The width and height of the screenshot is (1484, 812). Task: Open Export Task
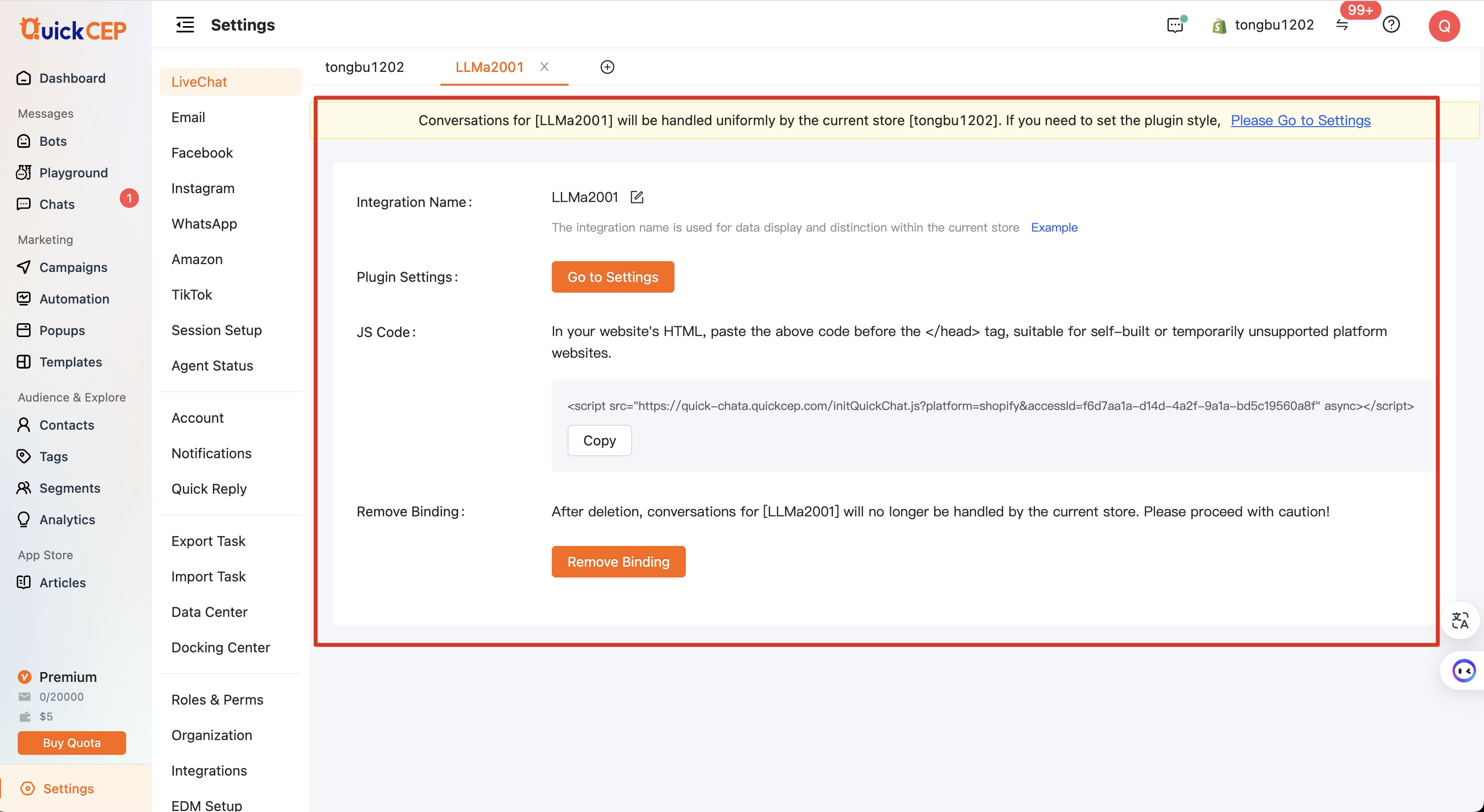pos(208,541)
